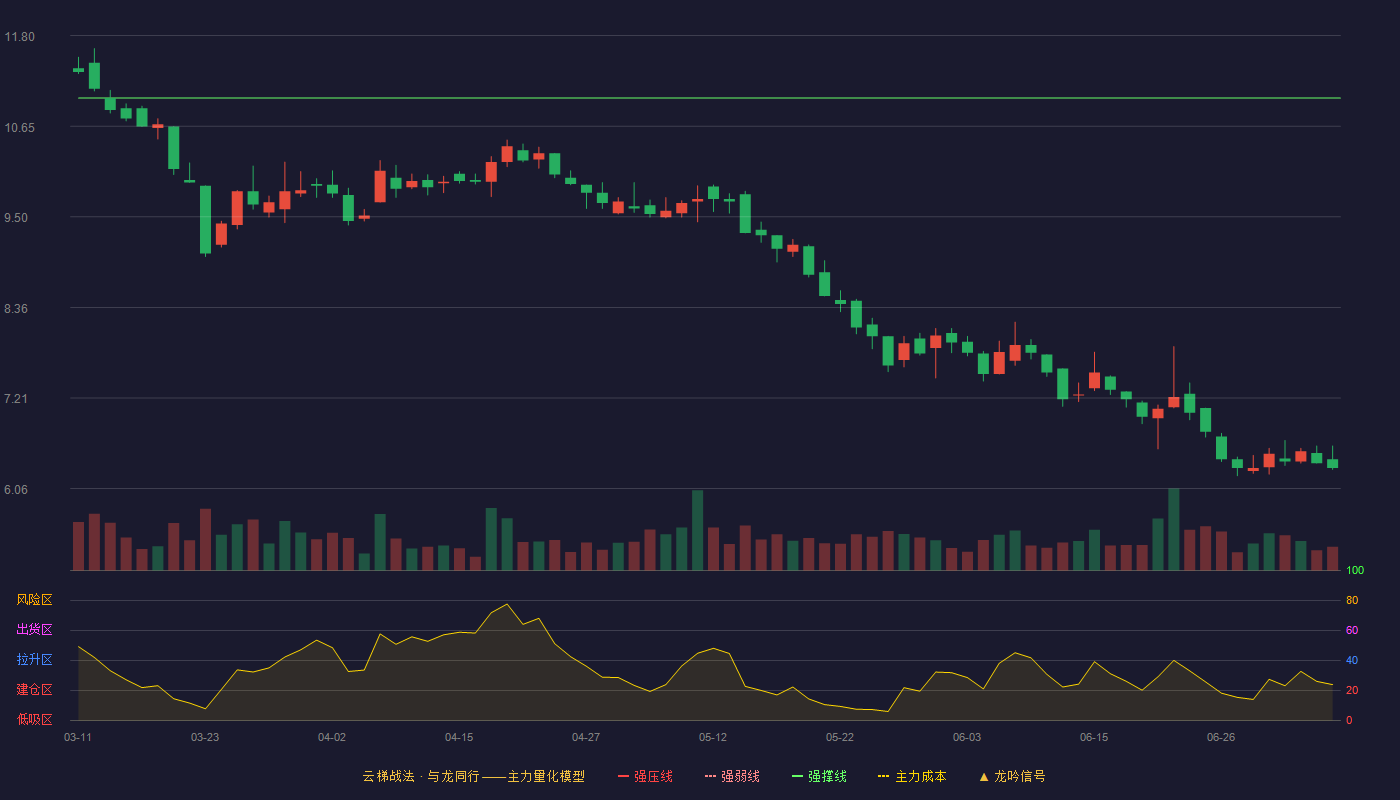Image resolution: width=1400 pixels, height=800 pixels.
Task: Click the red 20 indicator axis value
Action: [x=1352, y=690]
